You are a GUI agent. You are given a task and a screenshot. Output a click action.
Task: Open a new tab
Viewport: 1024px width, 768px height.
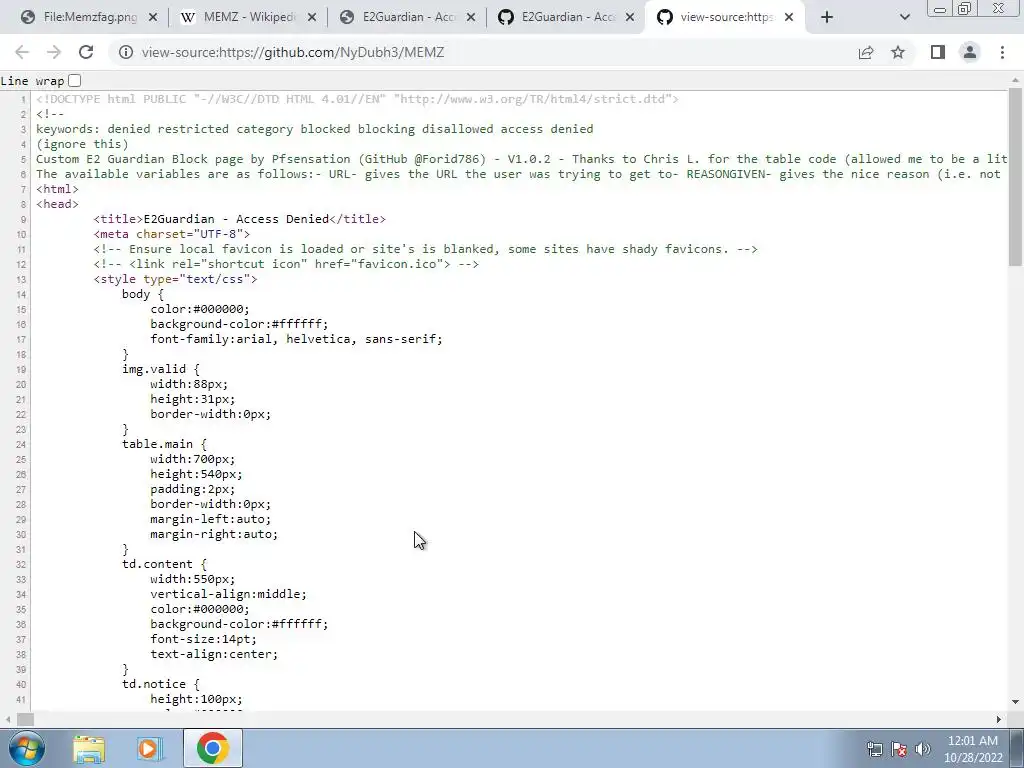827,17
